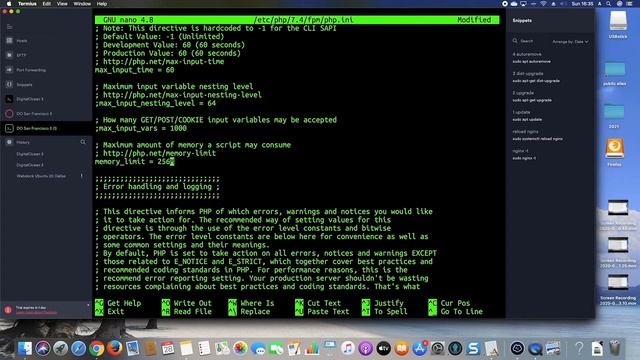Open Messages from the Dock

(258, 348)
